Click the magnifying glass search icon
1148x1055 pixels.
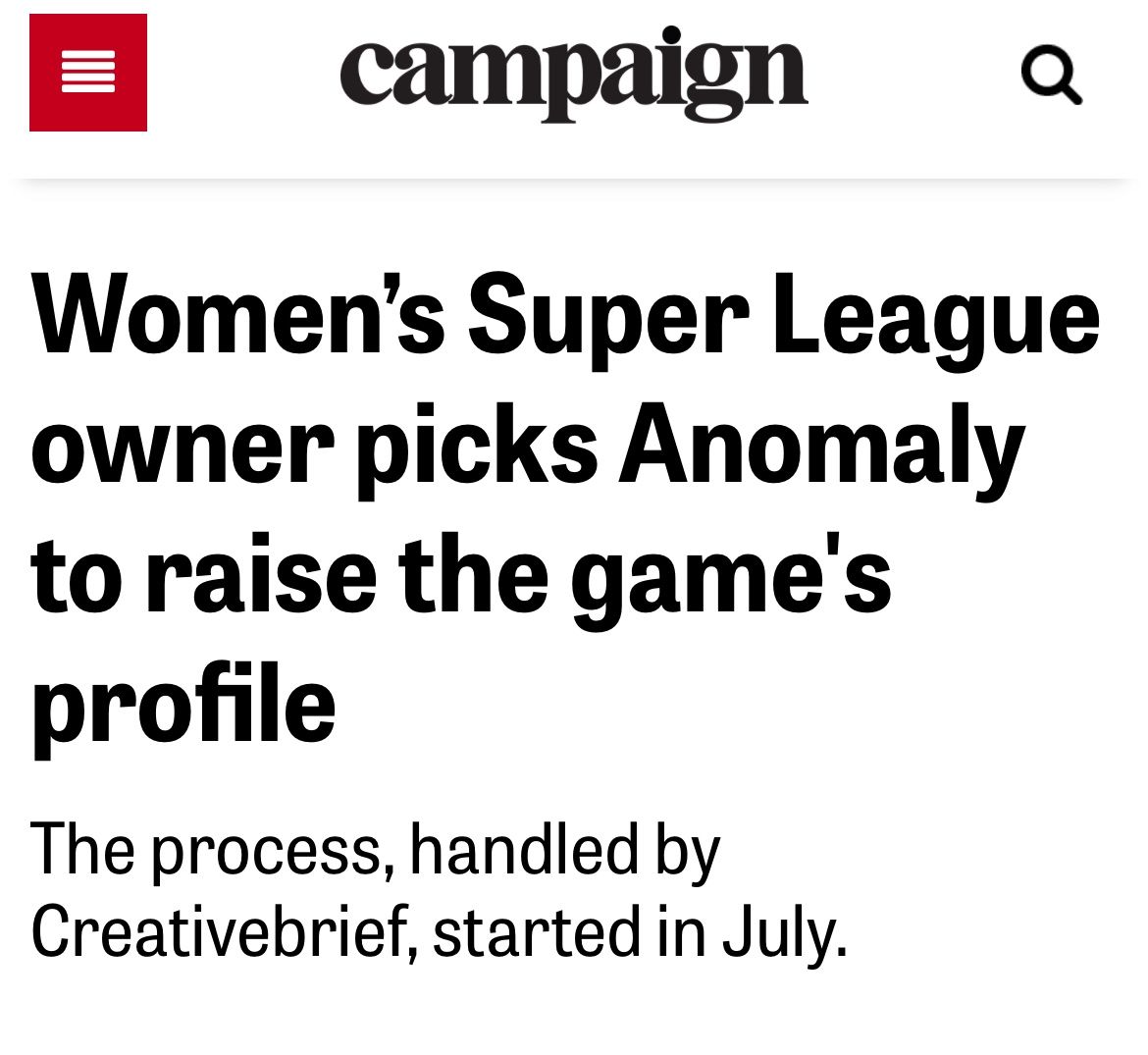tap(1052, 75)
